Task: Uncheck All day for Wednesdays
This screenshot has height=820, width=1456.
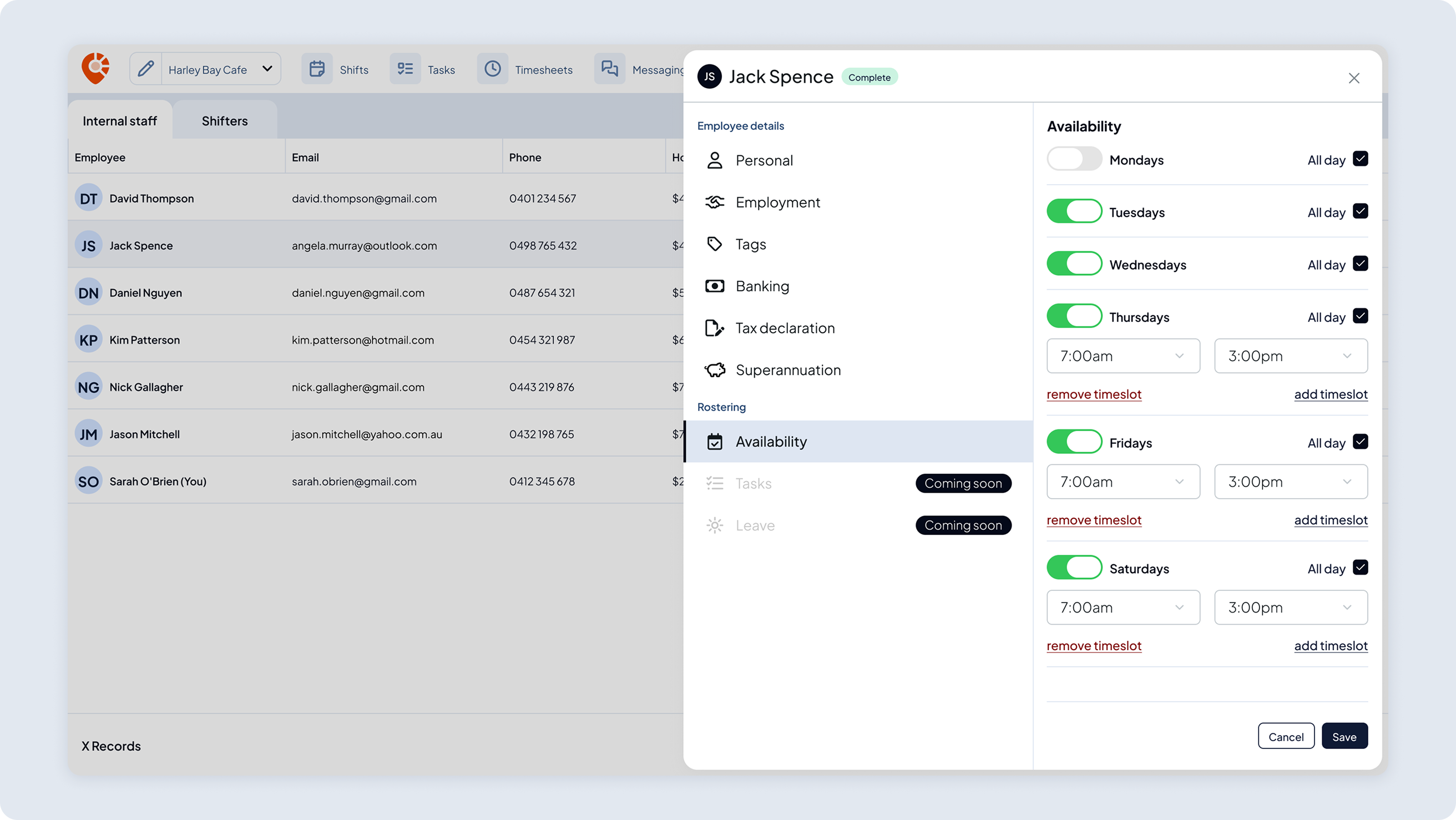Action: coord(1361,264)
